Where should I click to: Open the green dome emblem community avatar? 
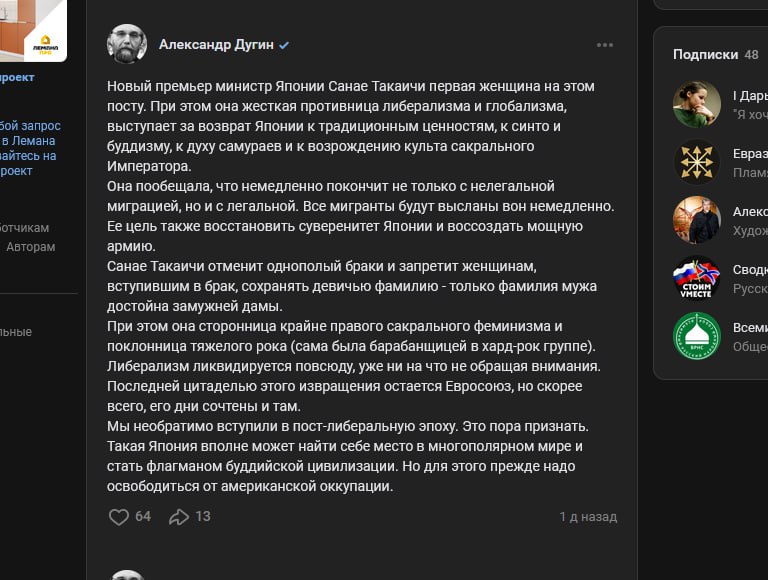pos(697,336)
